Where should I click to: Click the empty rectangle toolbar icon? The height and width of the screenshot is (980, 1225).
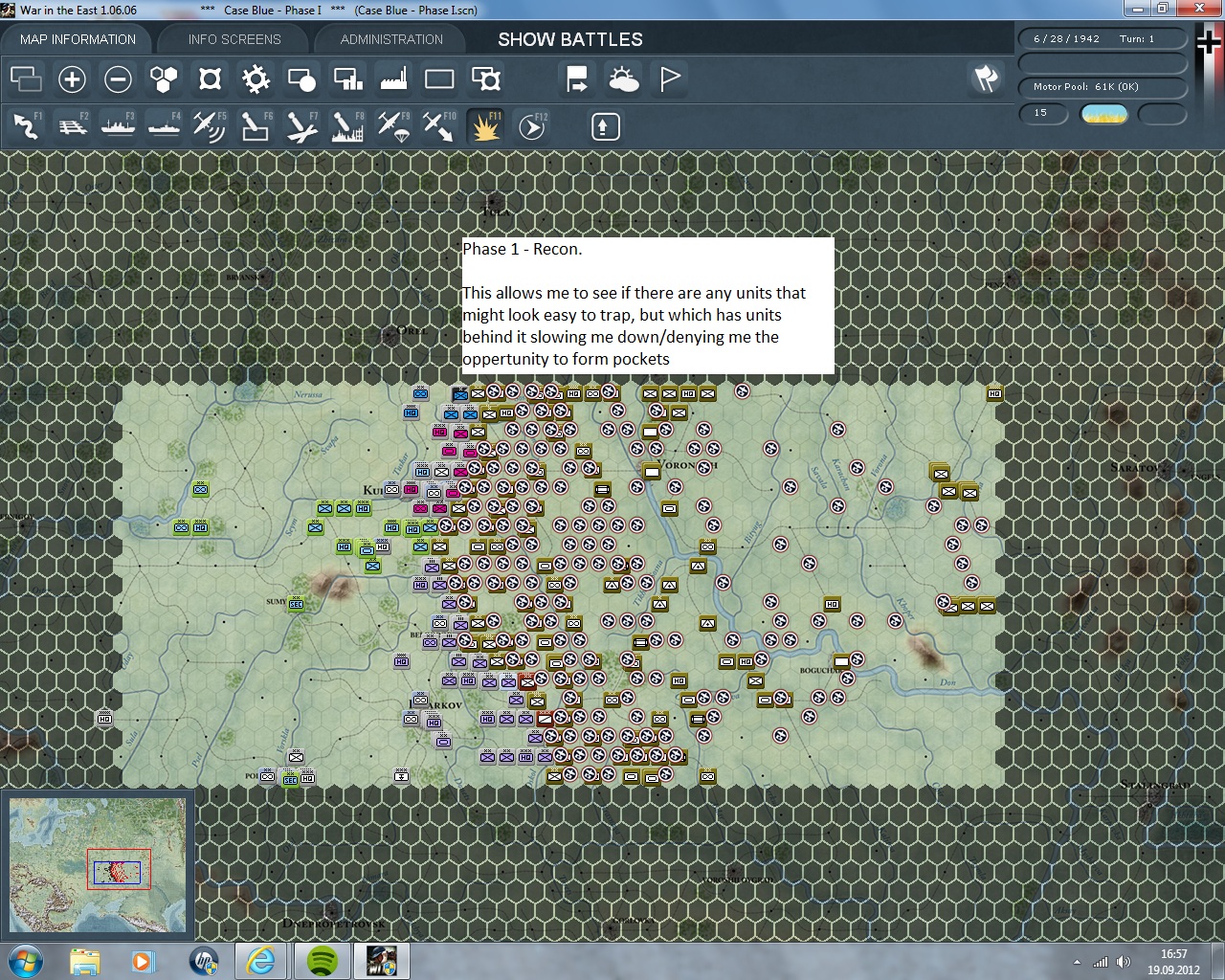point(439,78)
